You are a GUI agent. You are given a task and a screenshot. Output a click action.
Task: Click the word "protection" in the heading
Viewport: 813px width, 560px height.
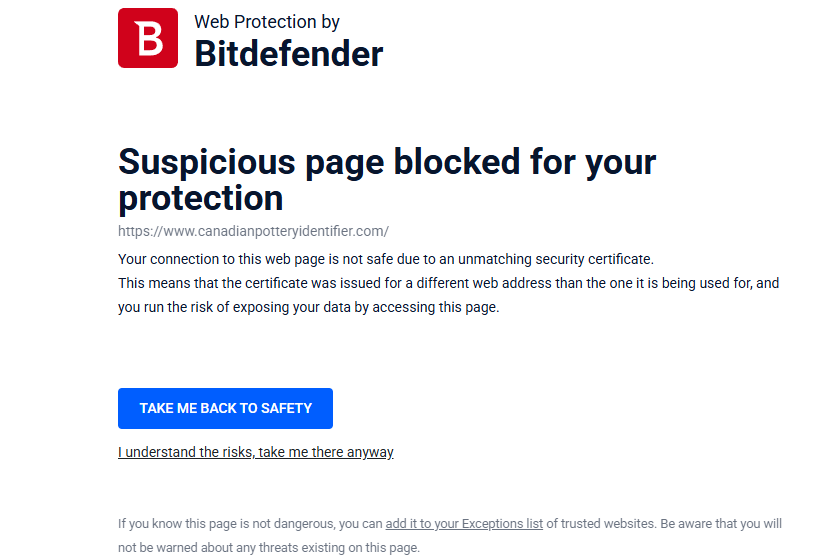(200, 198)
